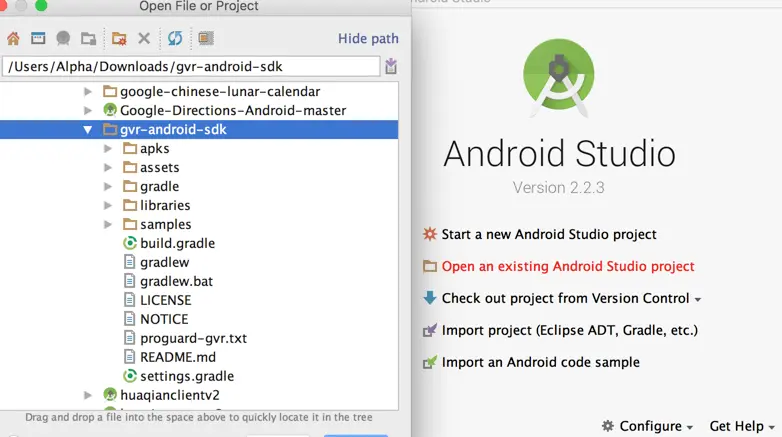Expand the apks folder arrow
The image size is (782, 437).
coord(108,149)
